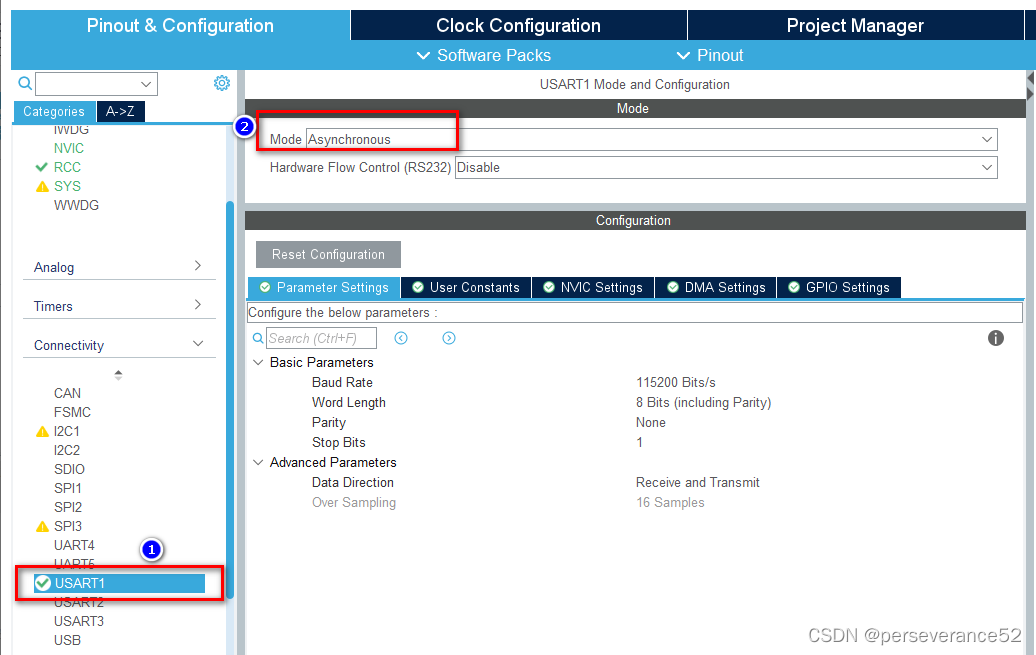The image size is (1036, 655).
Task: Select I2C2 under Connectivity
Action: click(x=67, y=451)
